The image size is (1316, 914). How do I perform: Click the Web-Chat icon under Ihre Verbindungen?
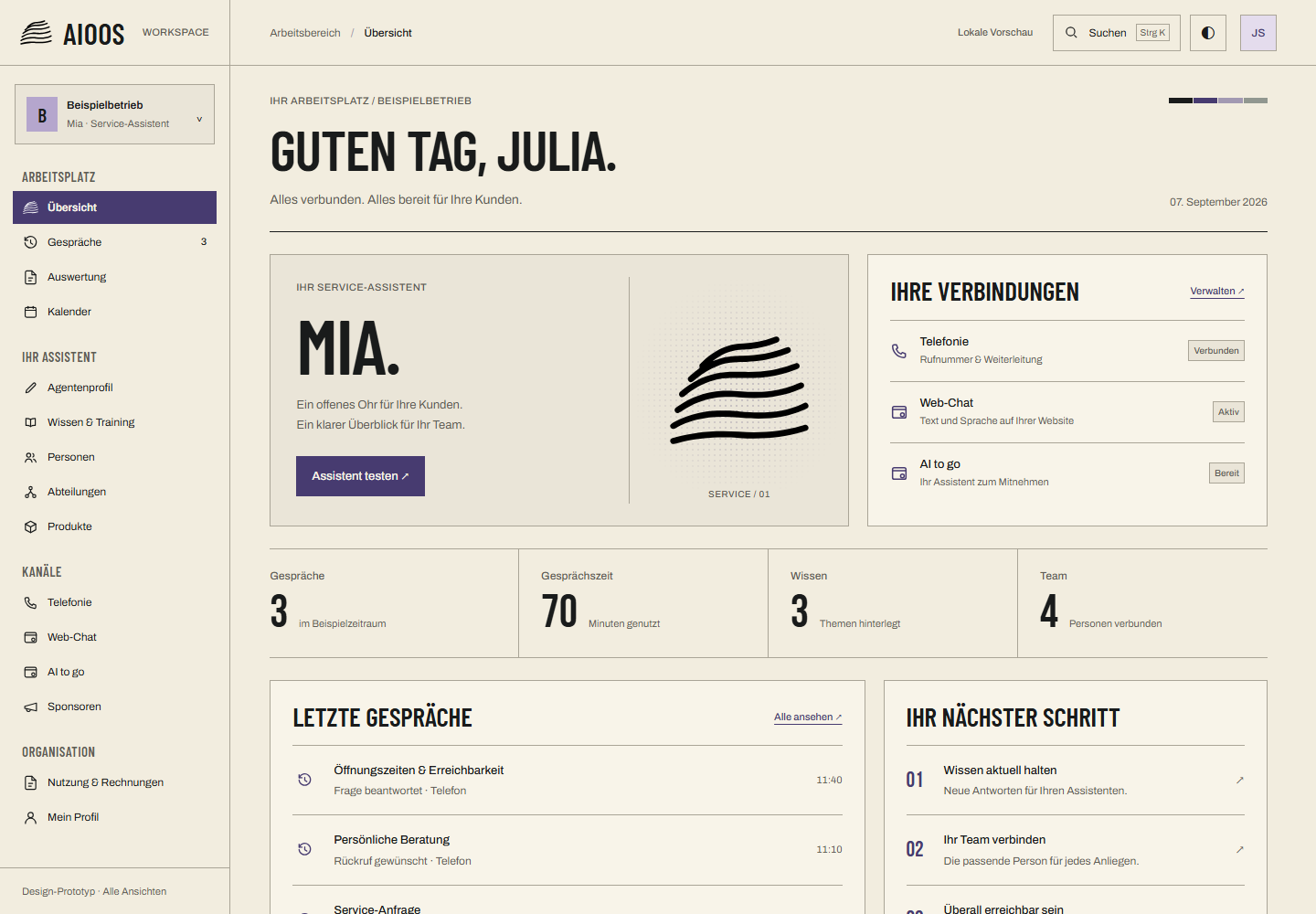[x=899, y=412]
